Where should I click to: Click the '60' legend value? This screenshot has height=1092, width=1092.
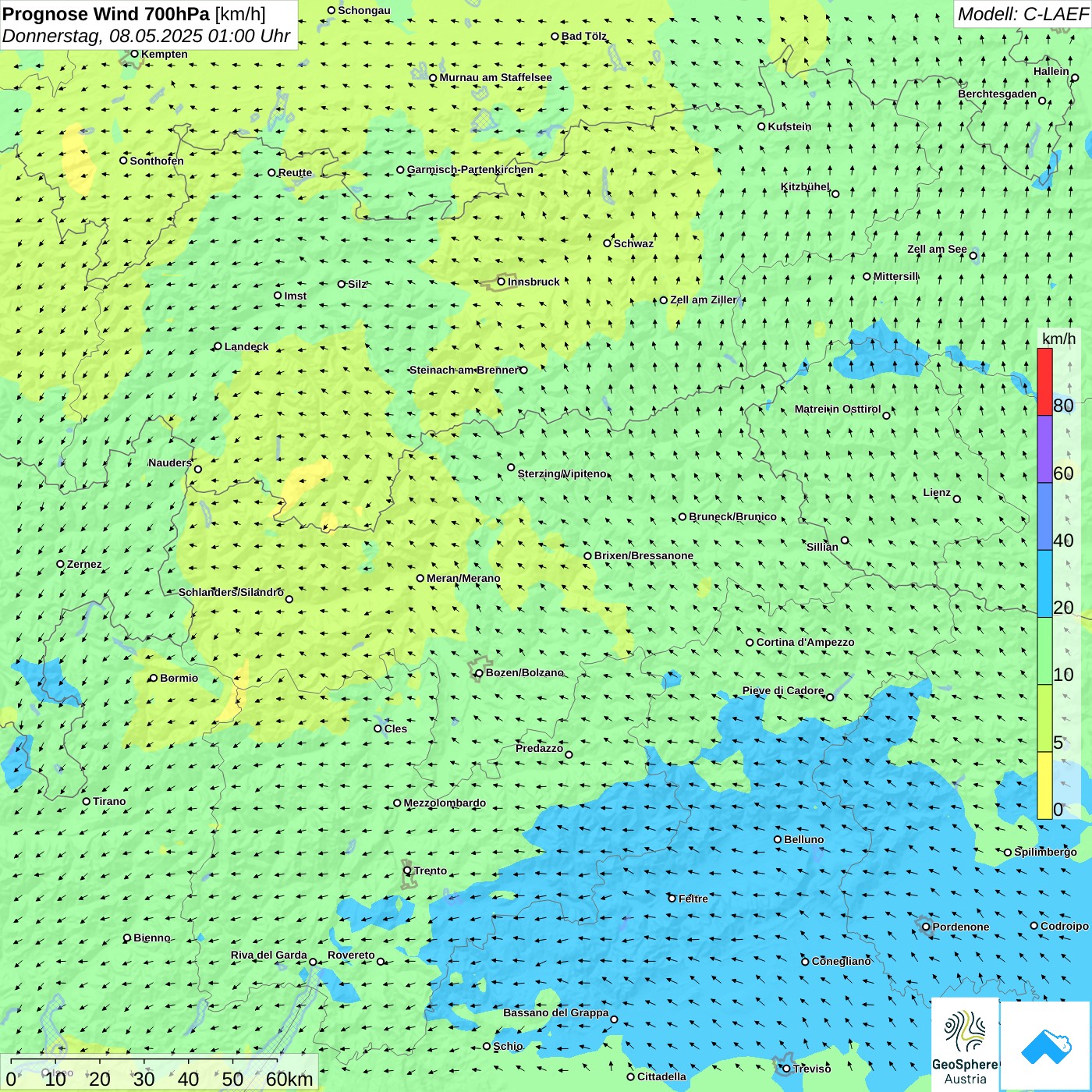(1063, 473)
